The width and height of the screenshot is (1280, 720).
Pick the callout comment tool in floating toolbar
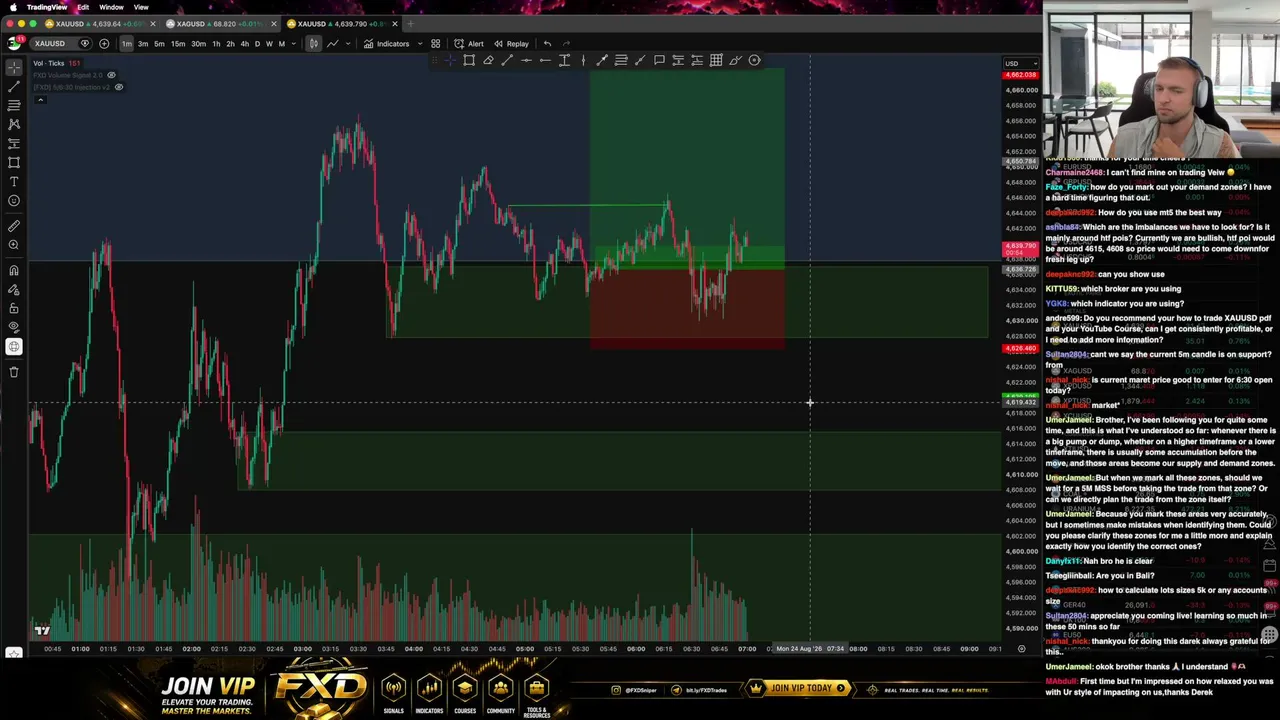[x=659, y=61]
